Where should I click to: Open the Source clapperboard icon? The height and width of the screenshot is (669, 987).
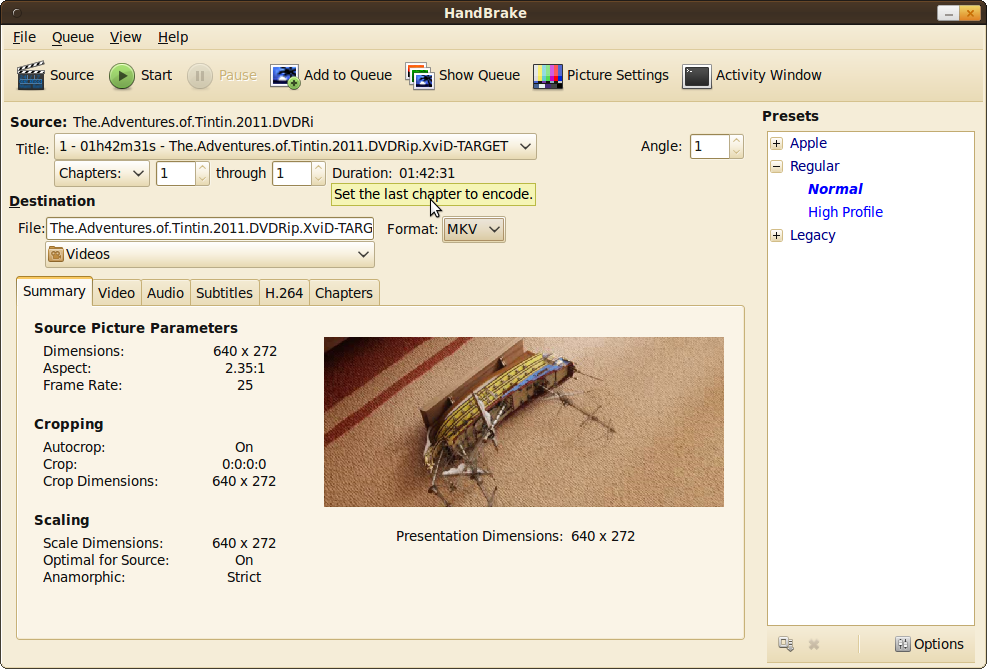[x=30, y=76]
